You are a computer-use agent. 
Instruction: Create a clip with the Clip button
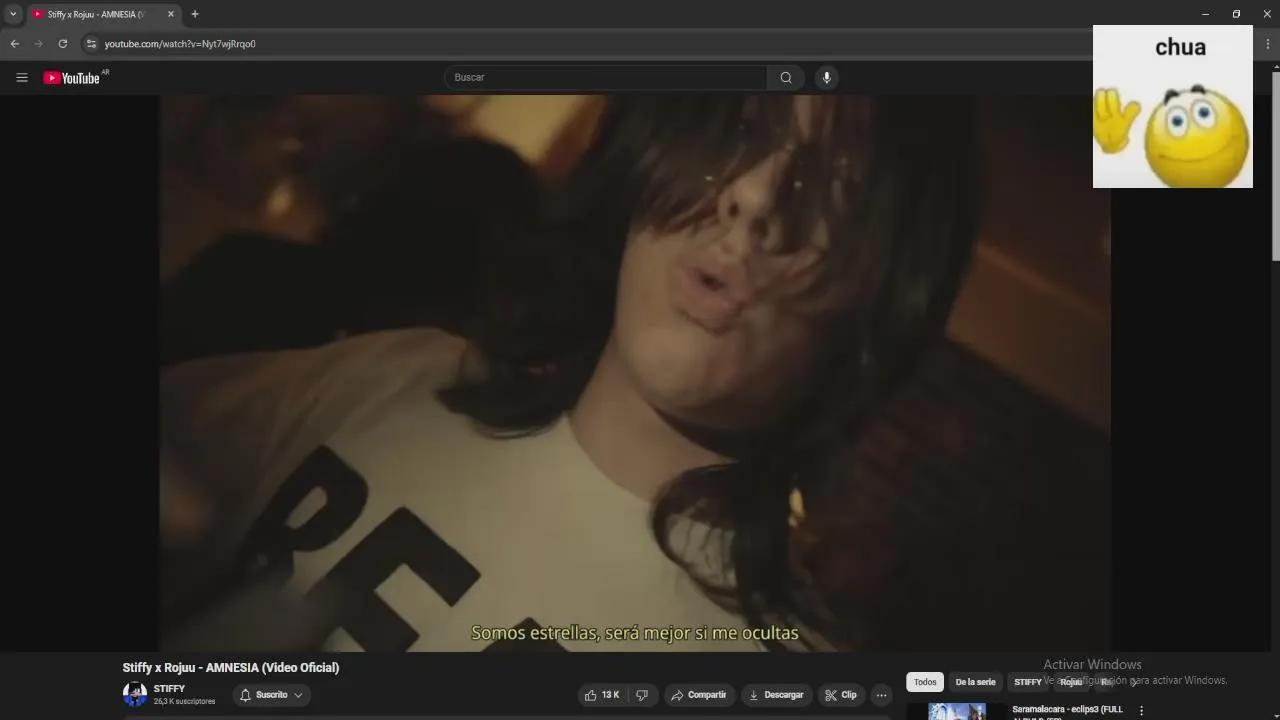[841, 695]
